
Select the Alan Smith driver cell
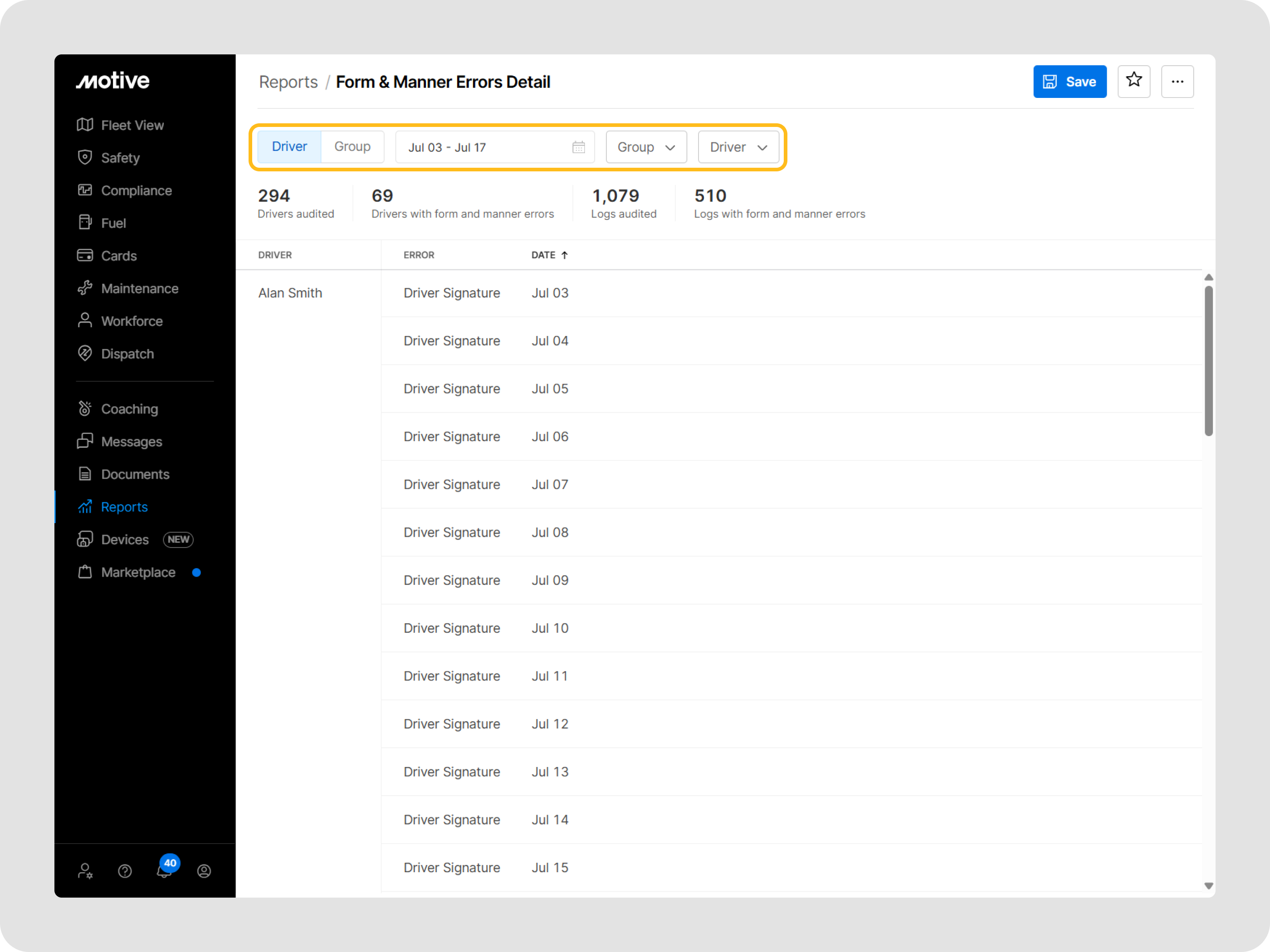point(290,293)
